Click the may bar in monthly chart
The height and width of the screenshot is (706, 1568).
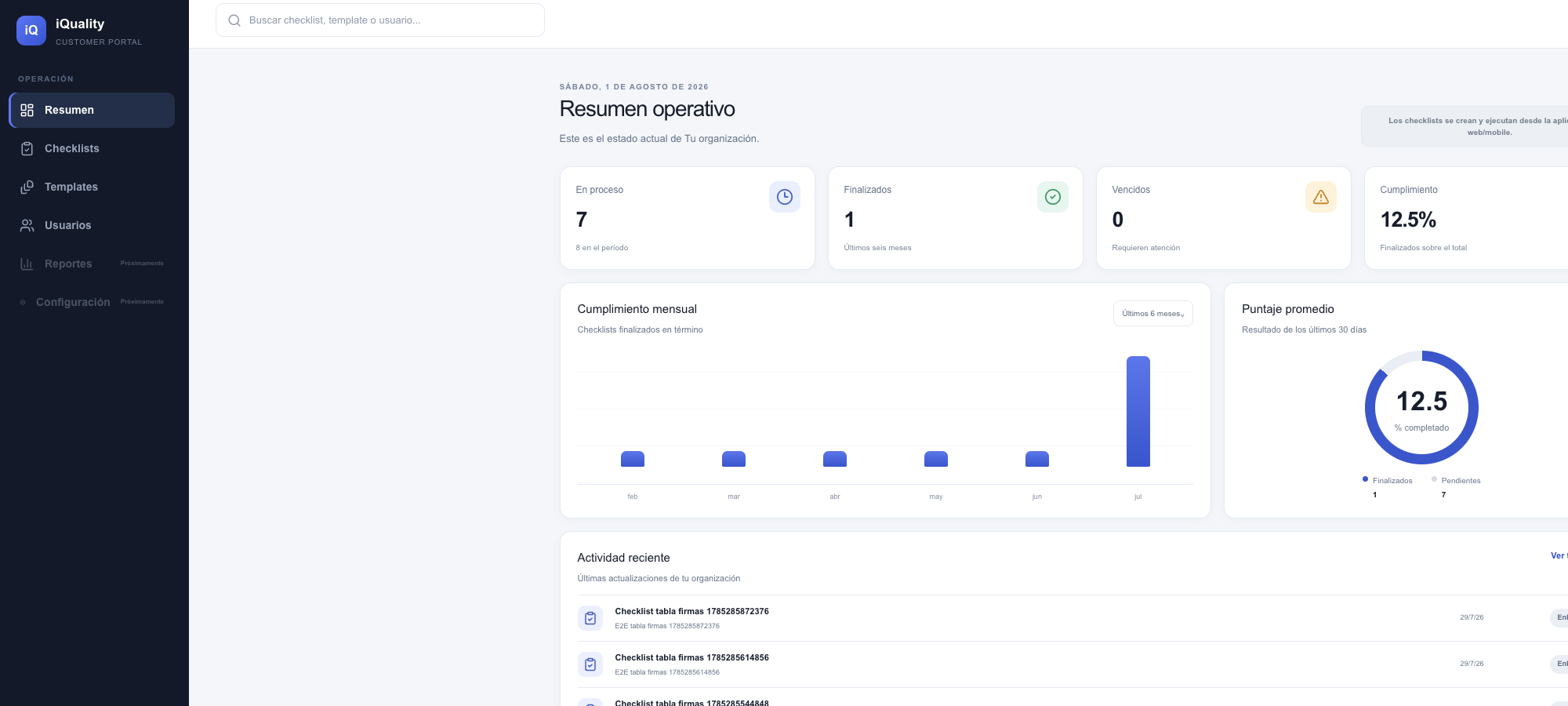point(936,459)
